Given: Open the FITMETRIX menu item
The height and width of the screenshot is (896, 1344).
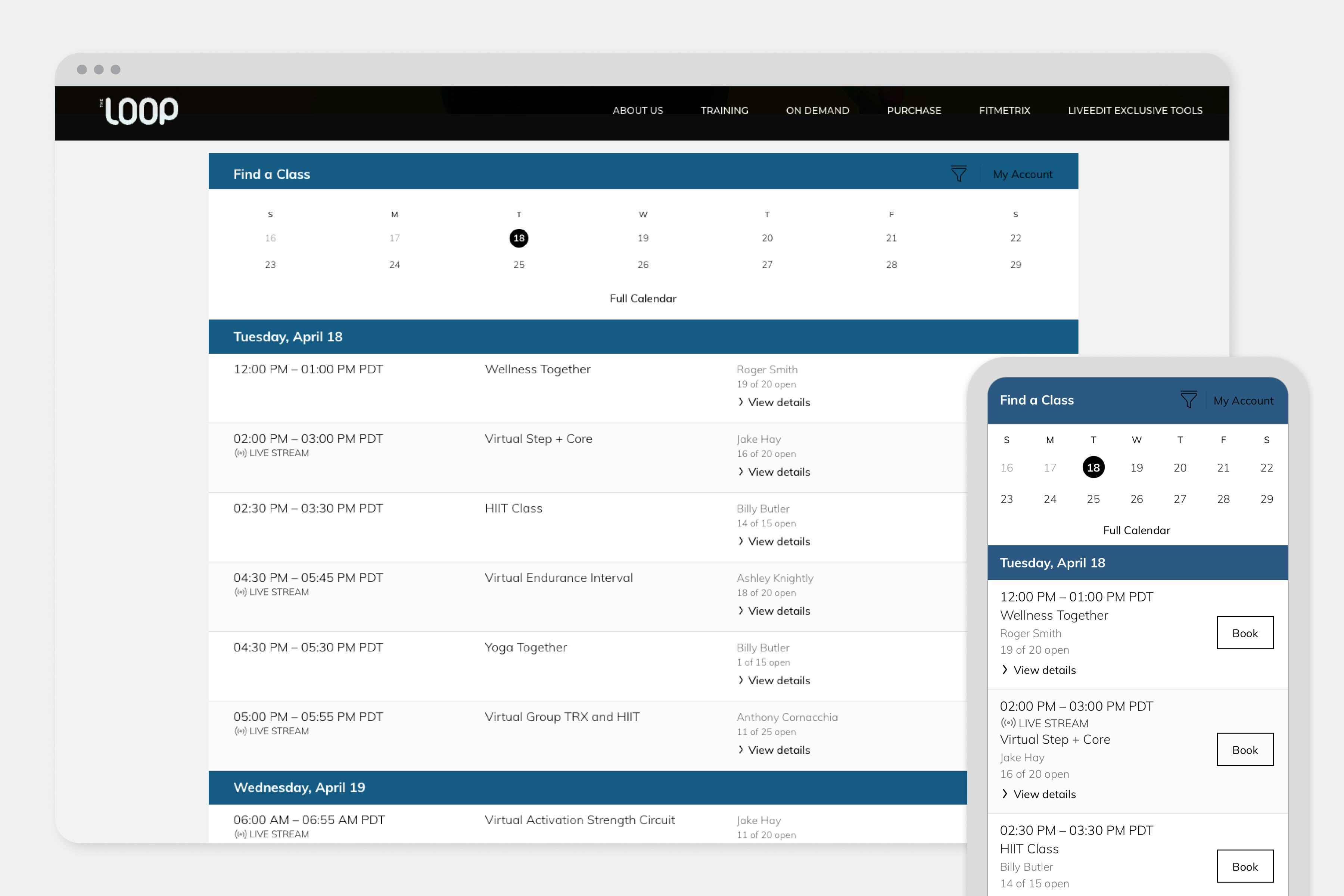Looking at the screenshot, I should pos(1004,110).
